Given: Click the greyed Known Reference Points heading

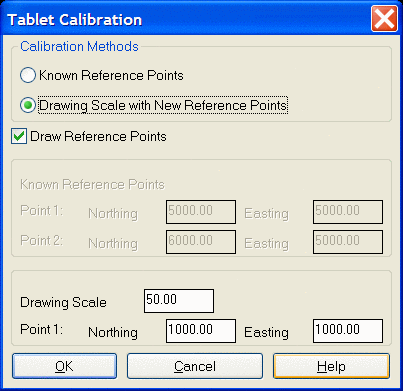Looking at the screenshot, I should [x=92, y=184].
